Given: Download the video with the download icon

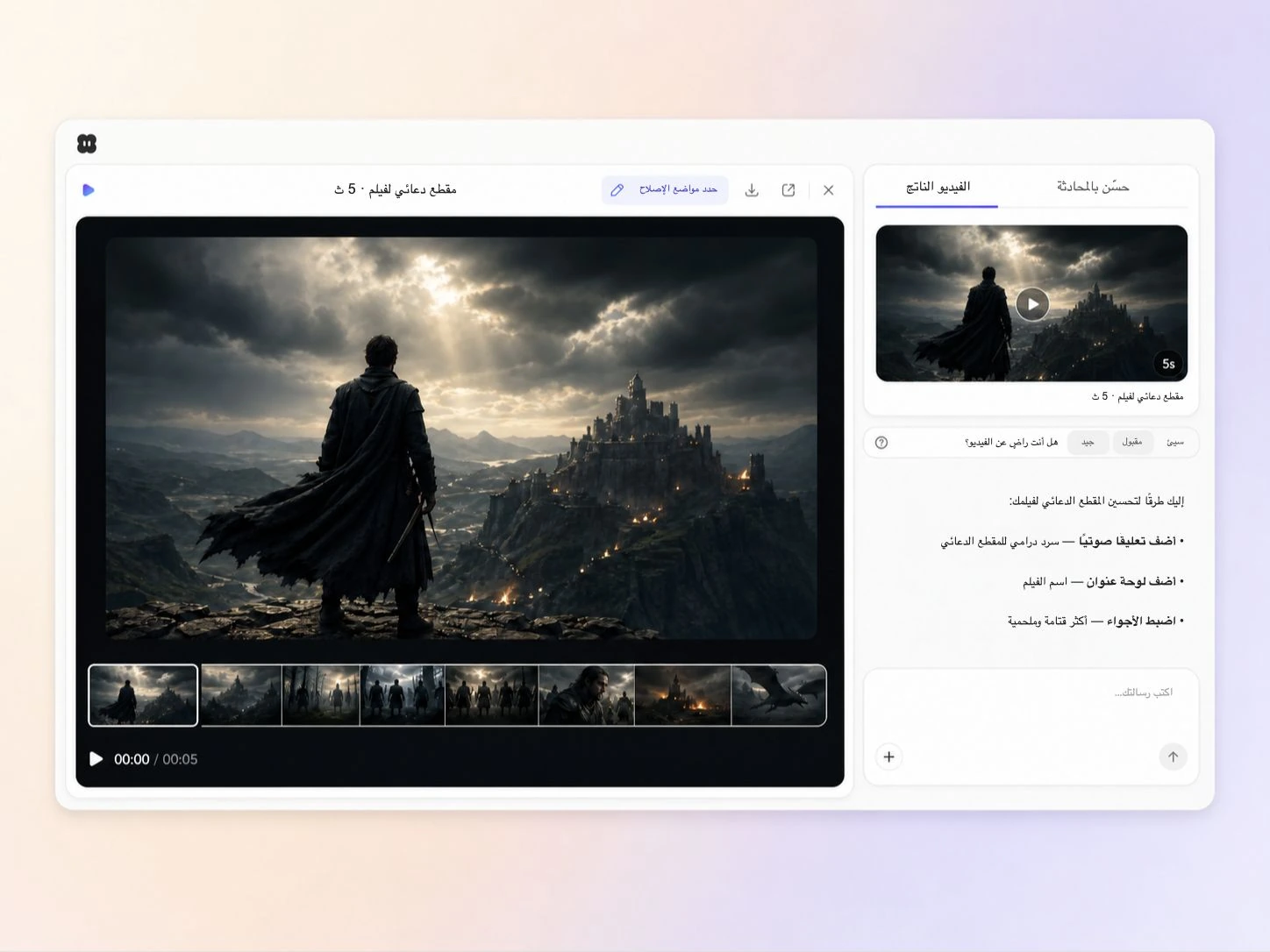Looking at the screenshot, I should point(752,190).
